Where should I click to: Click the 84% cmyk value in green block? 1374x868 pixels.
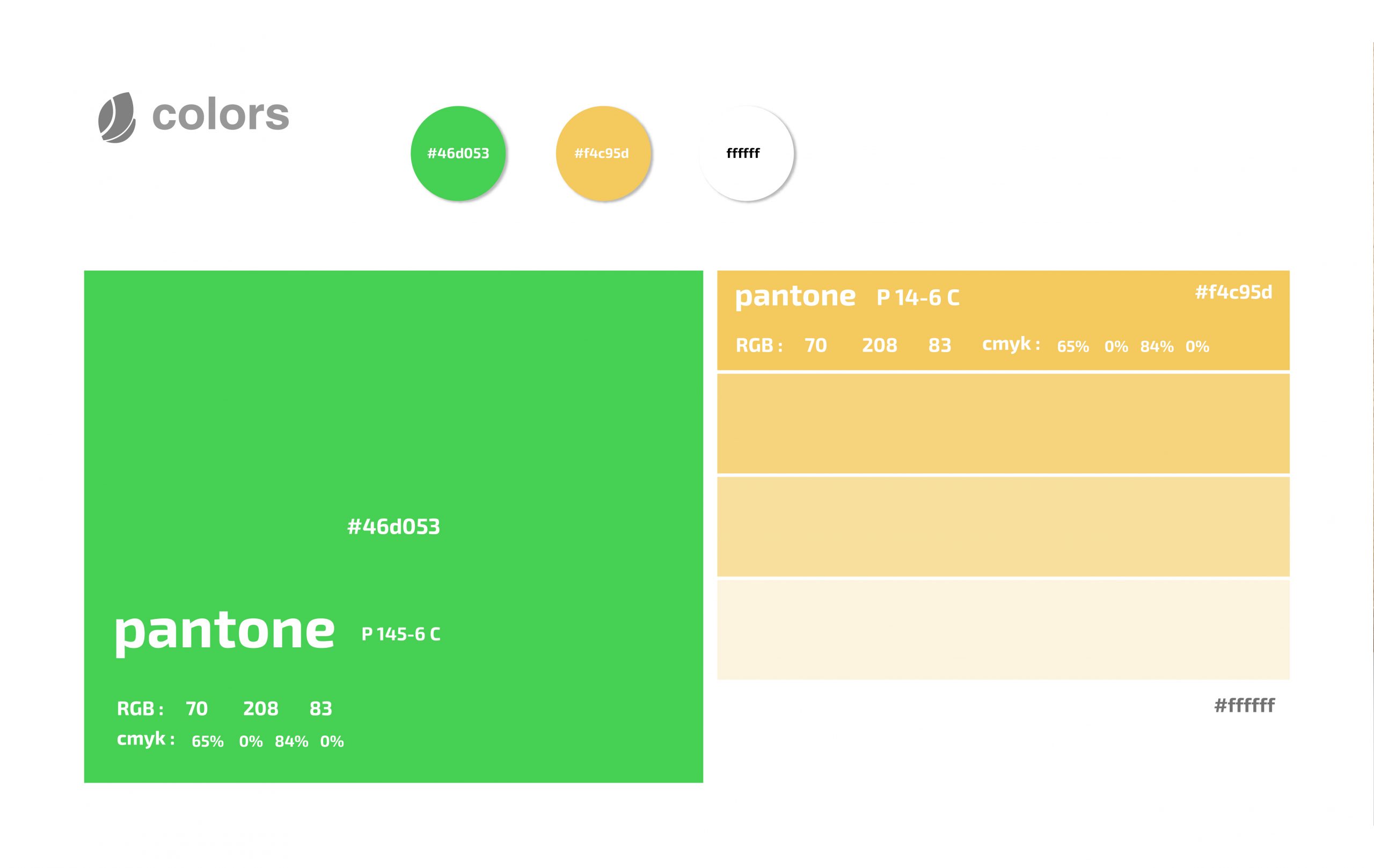click(x=291, y=741)
